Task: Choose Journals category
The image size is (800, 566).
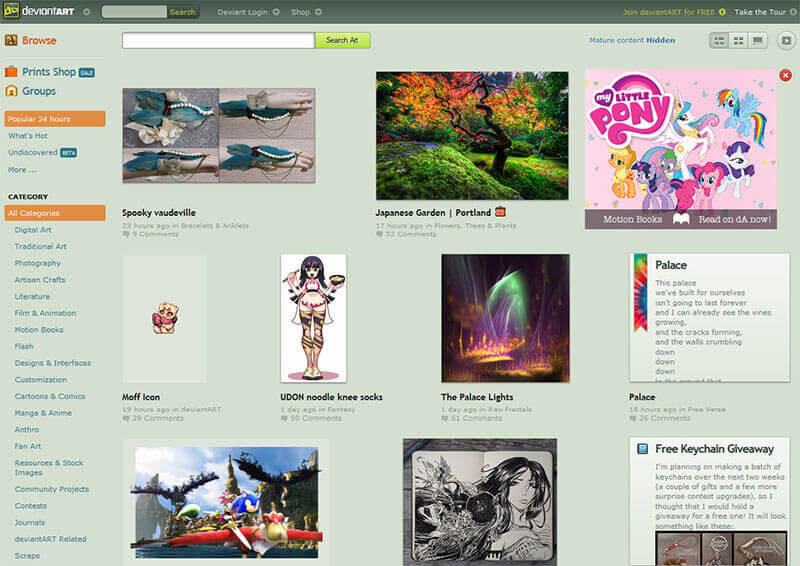Action: pos(30,523)
